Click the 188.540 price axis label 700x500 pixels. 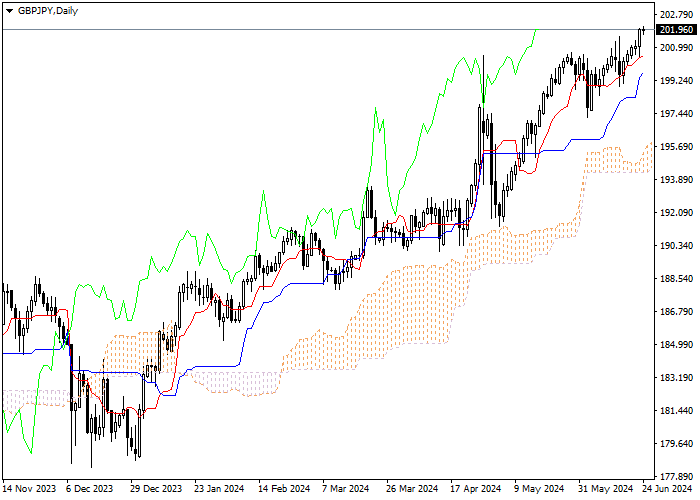point(676,279)
